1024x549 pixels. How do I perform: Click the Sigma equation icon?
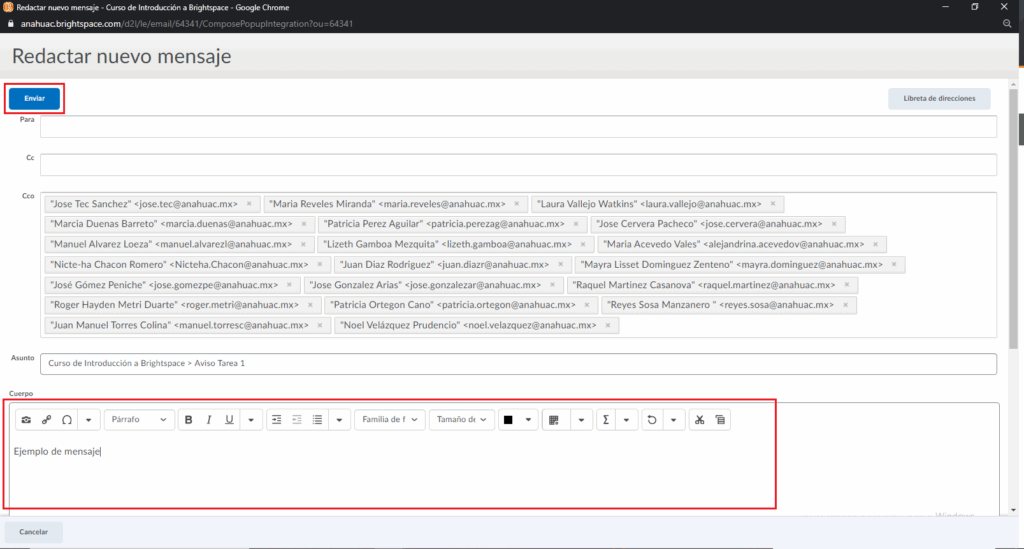606,420
